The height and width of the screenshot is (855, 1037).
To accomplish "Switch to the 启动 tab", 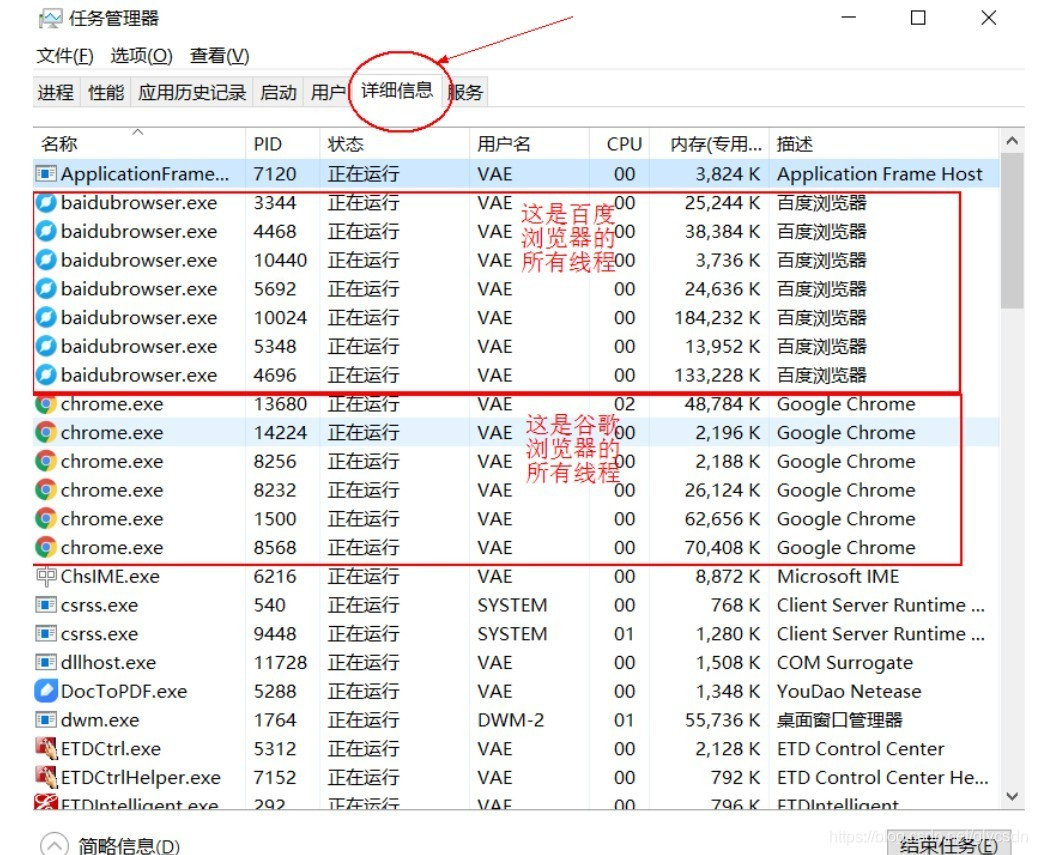I will 278,92.
